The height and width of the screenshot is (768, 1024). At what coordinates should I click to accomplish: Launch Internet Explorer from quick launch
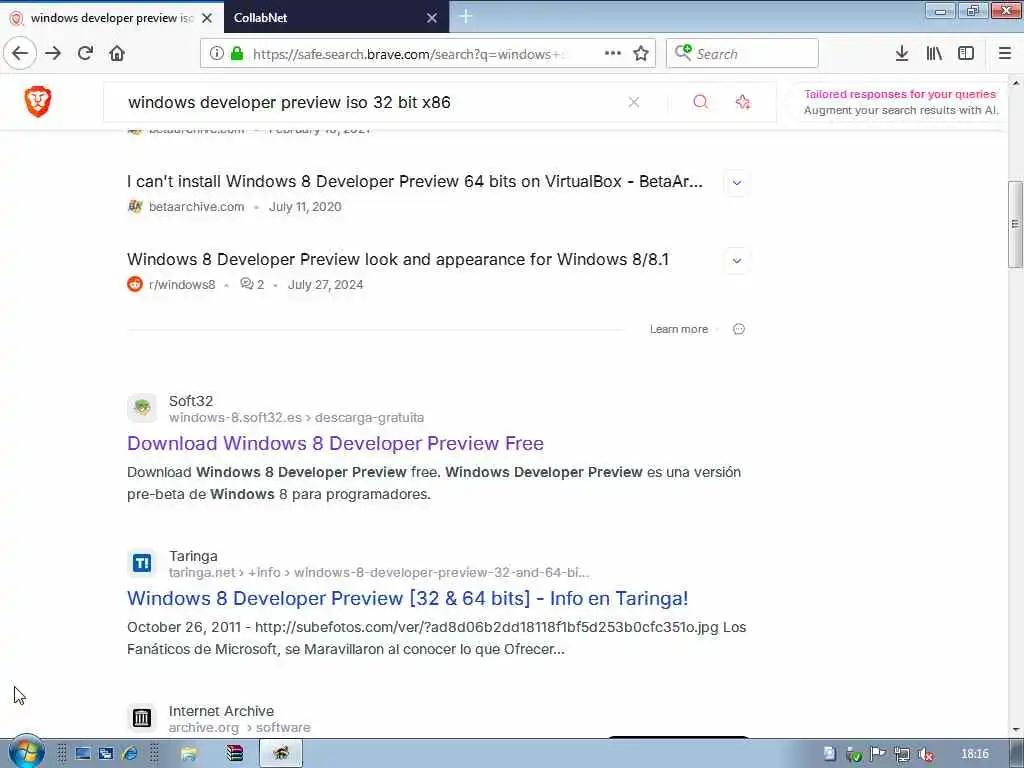129,754
